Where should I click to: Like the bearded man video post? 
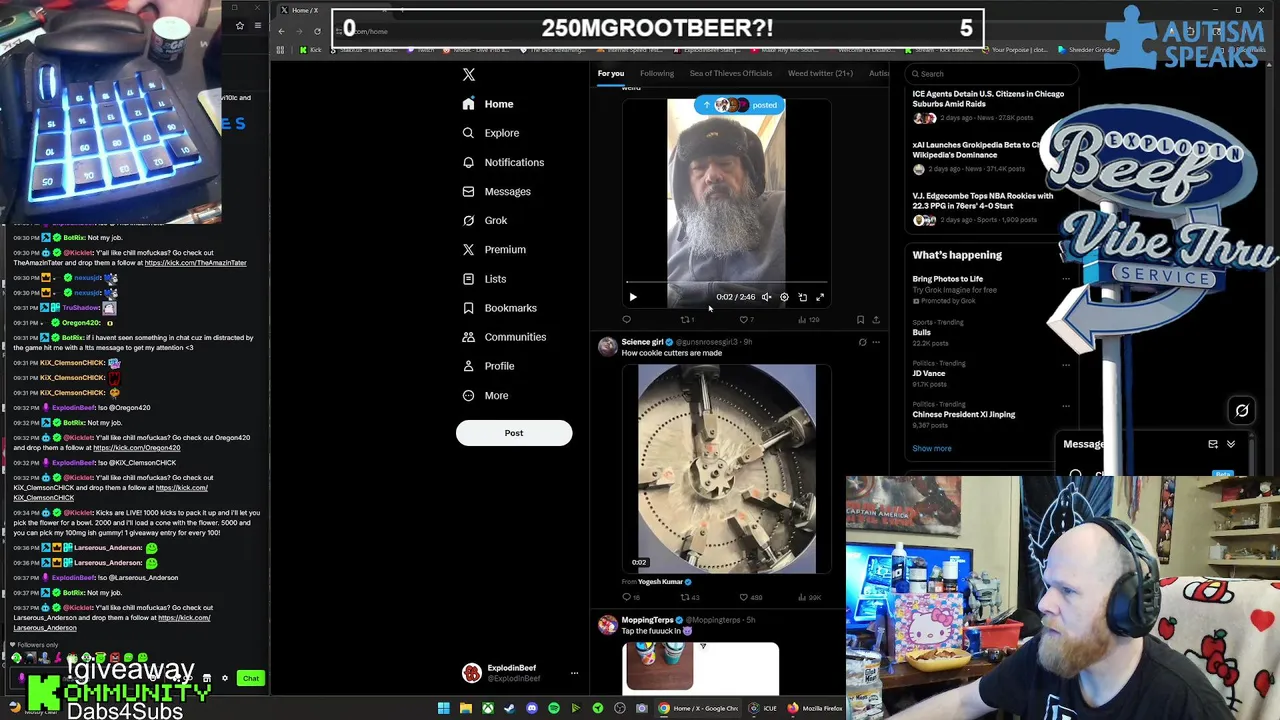tap(745, 320)
